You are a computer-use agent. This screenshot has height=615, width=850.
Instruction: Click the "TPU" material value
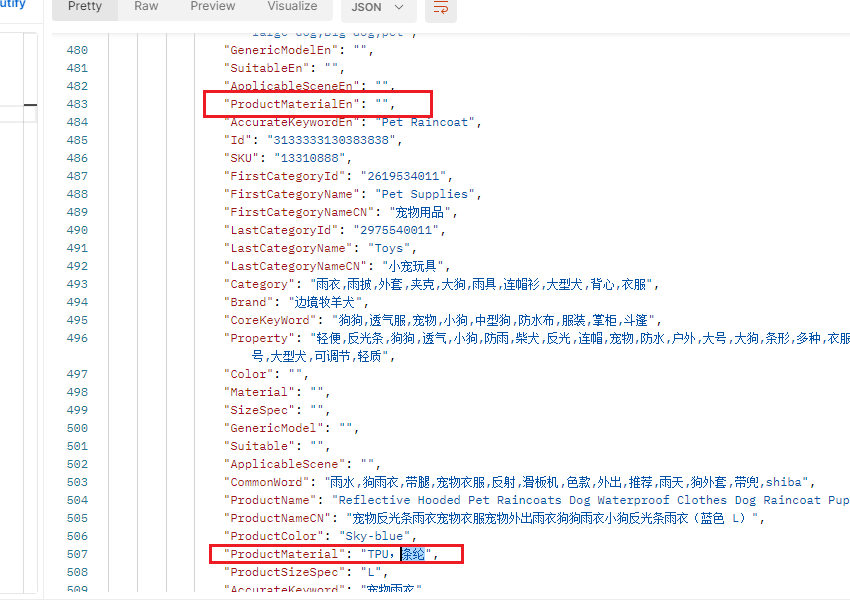(378, 554)
